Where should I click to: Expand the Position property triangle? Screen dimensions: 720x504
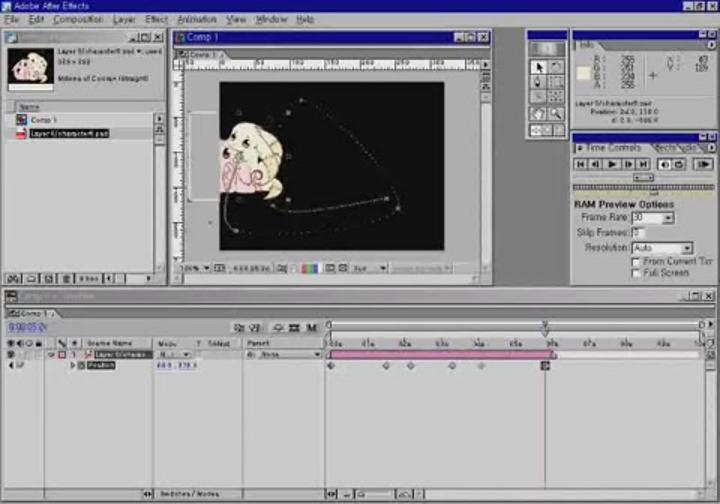(73, 366)
